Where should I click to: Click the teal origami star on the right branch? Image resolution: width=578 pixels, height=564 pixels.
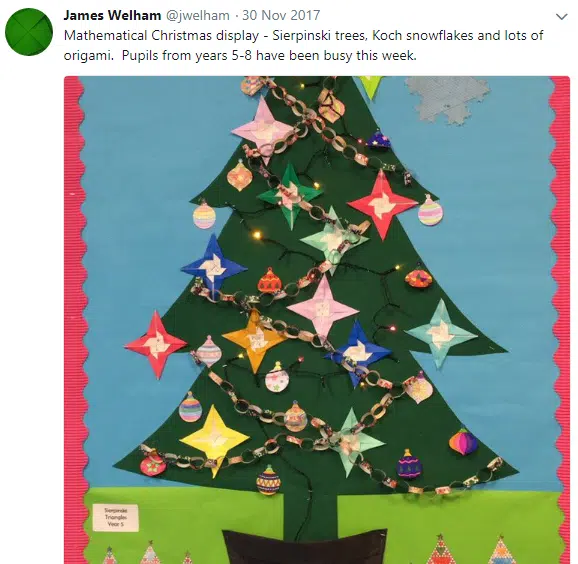click(x=441, y=334)
